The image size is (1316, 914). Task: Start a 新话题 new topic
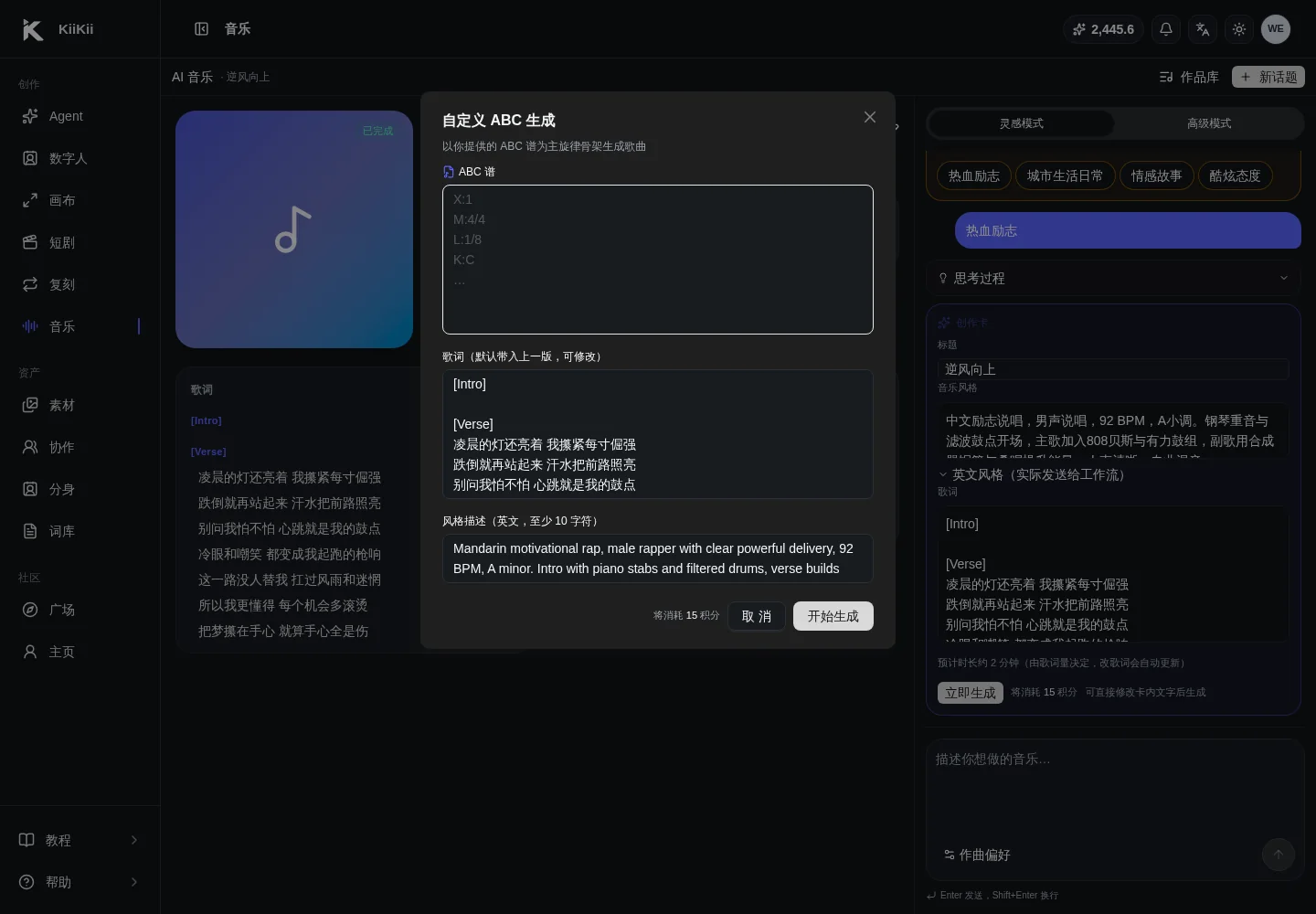[1268, 77]
